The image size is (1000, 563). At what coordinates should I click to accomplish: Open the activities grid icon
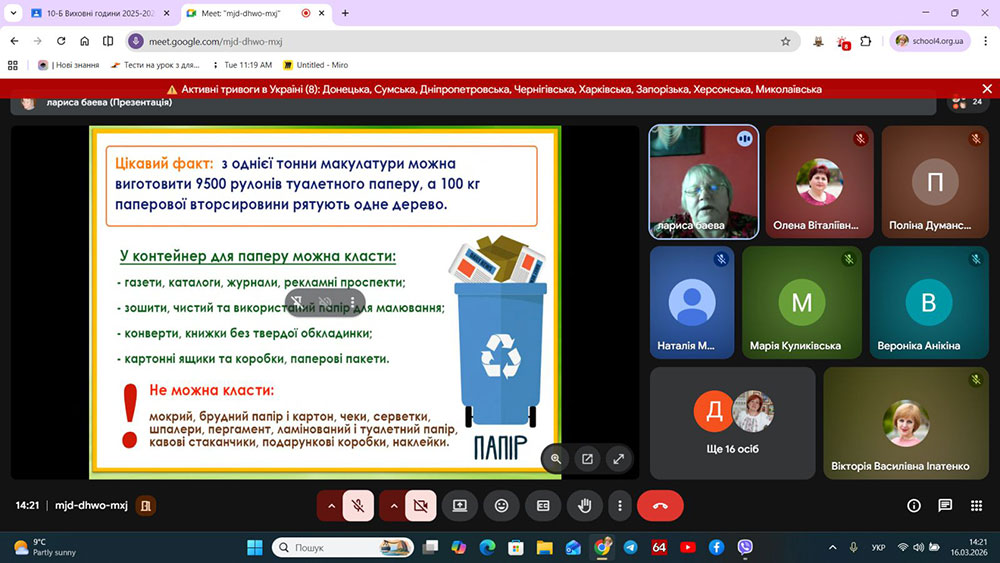[976, 506]
